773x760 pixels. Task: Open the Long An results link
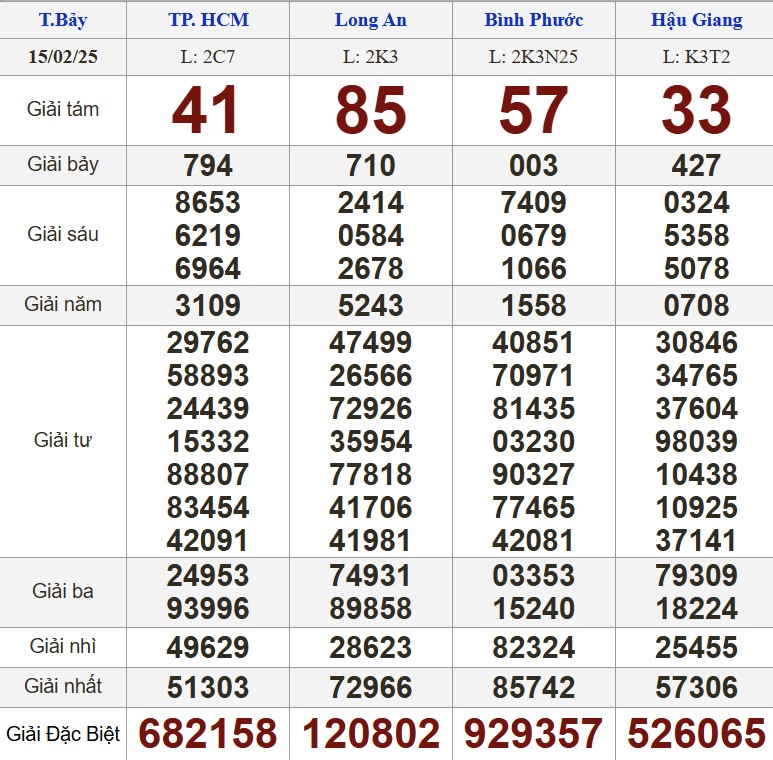click(x=370, y=20)
